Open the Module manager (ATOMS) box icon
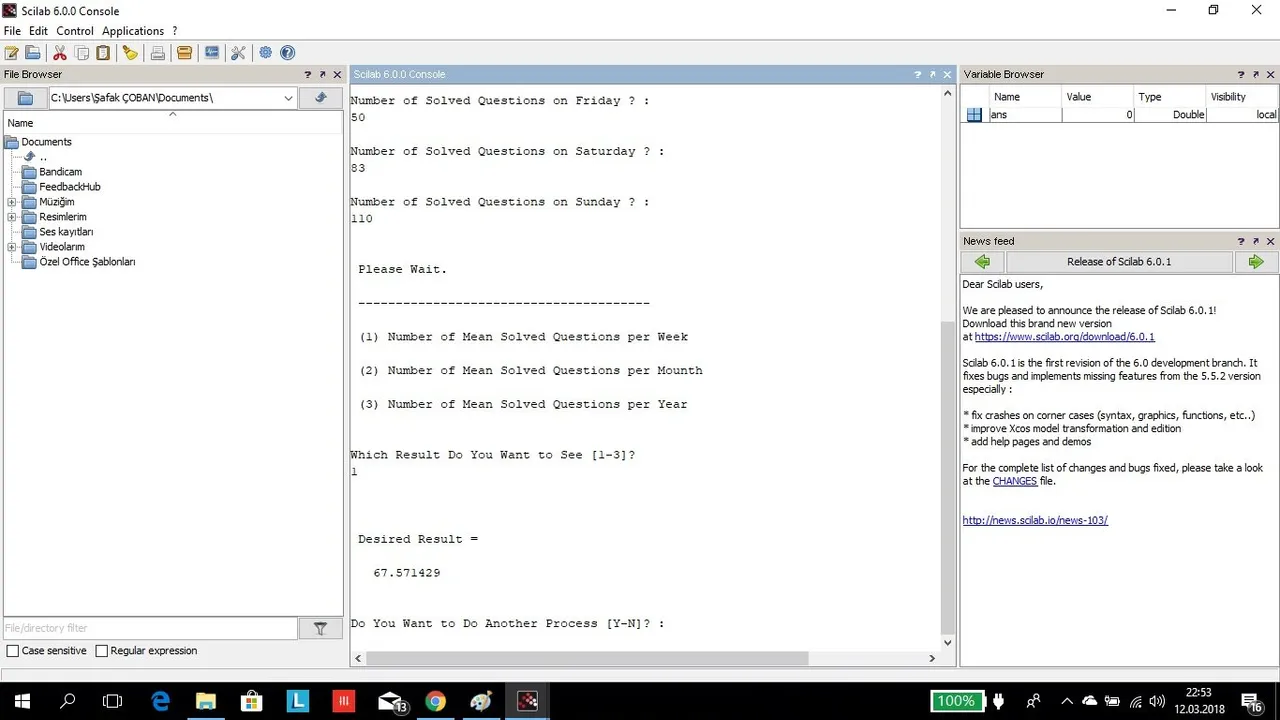 point(184,53)
